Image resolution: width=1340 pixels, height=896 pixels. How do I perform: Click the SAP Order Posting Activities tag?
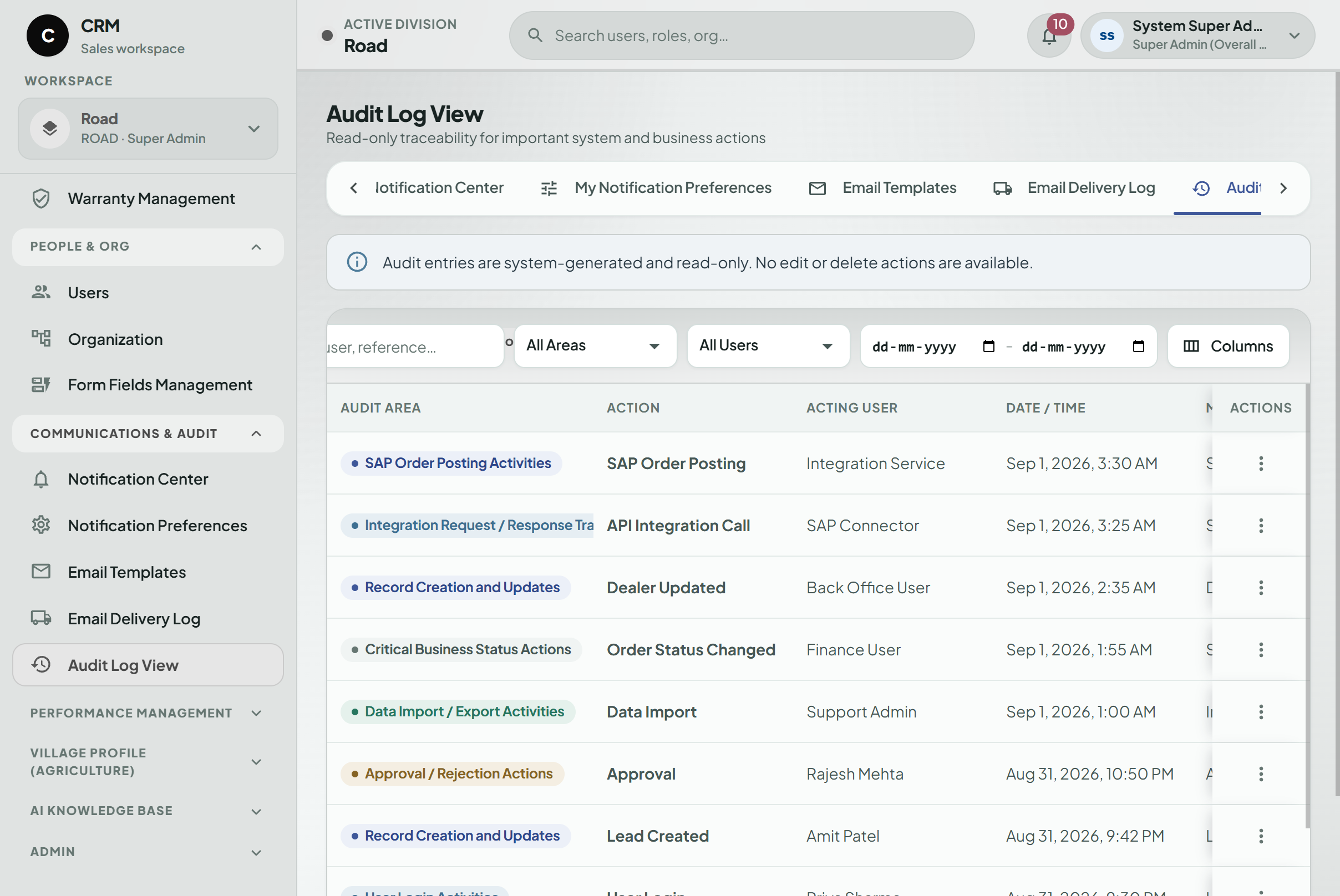point(451,463)
